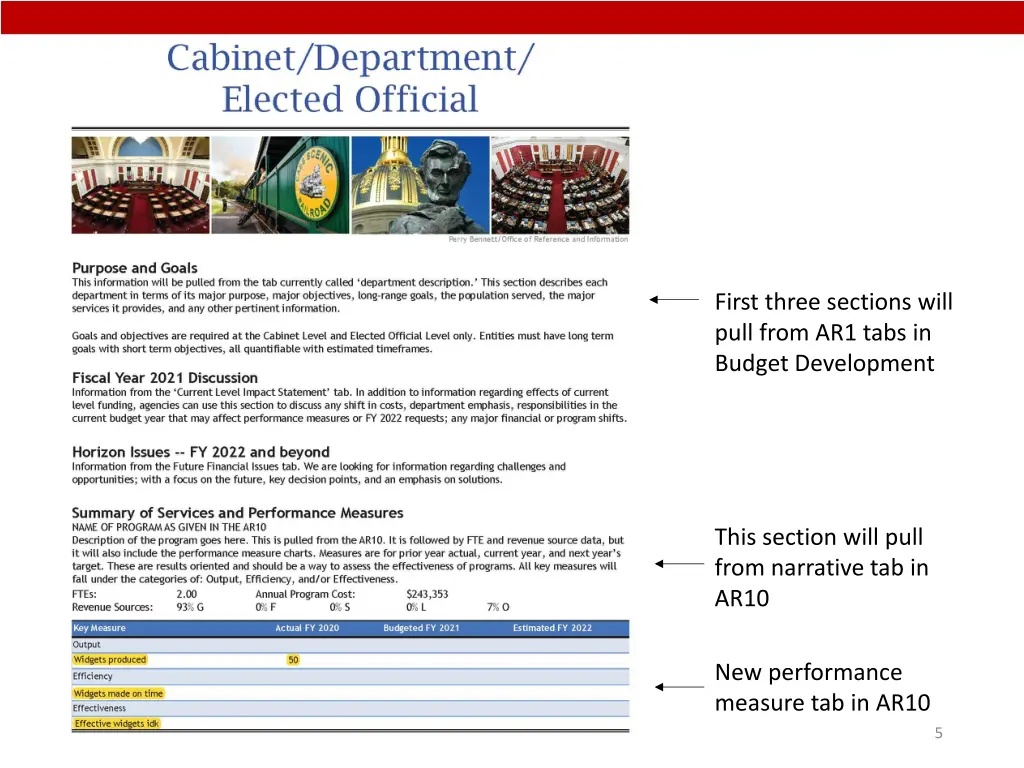The image size is (1024, 768).
Task: Click the red banner at the slide top
Action: 512,17
